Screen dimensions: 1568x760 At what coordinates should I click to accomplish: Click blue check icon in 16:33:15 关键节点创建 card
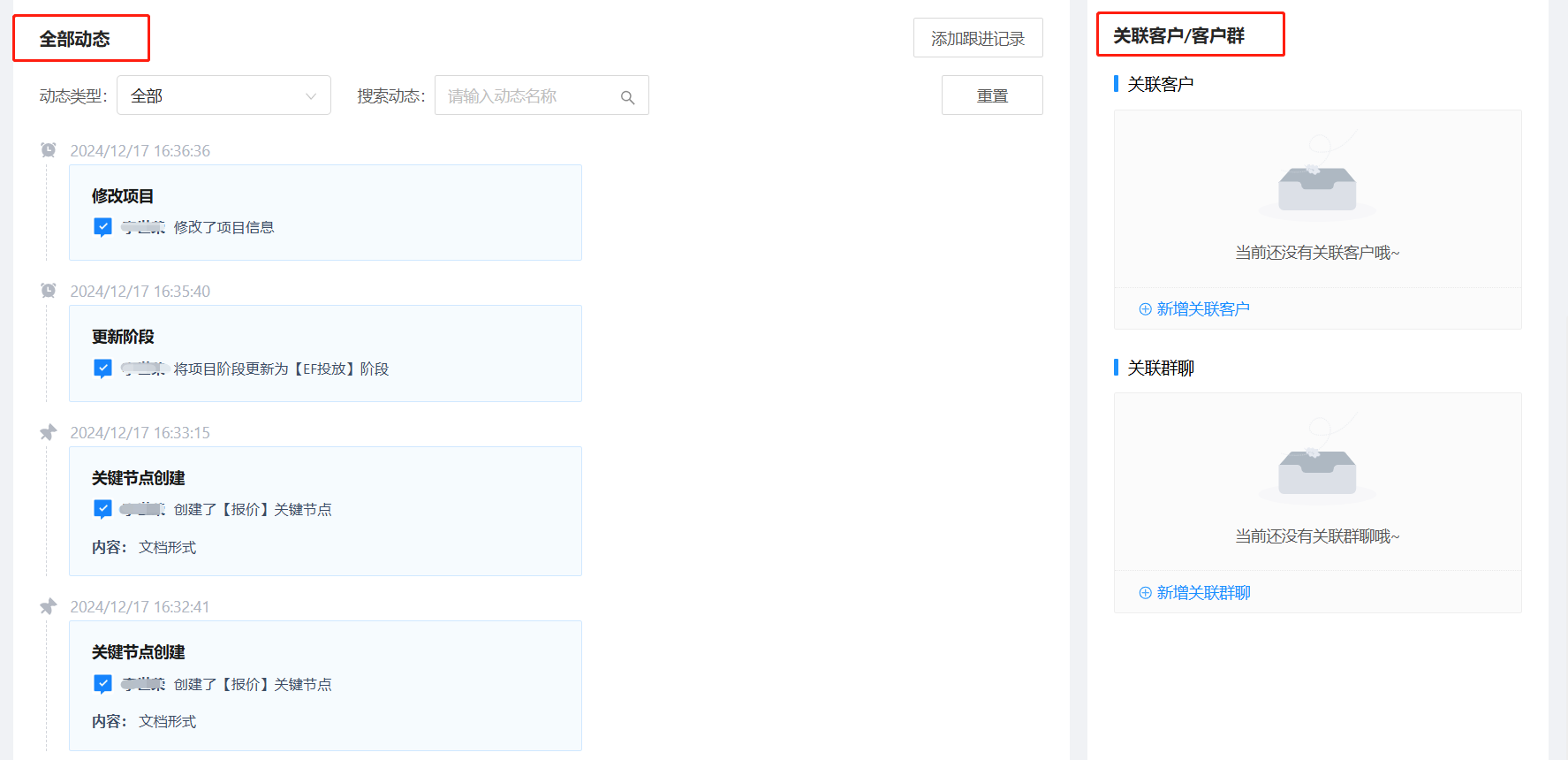pos(102,509)
